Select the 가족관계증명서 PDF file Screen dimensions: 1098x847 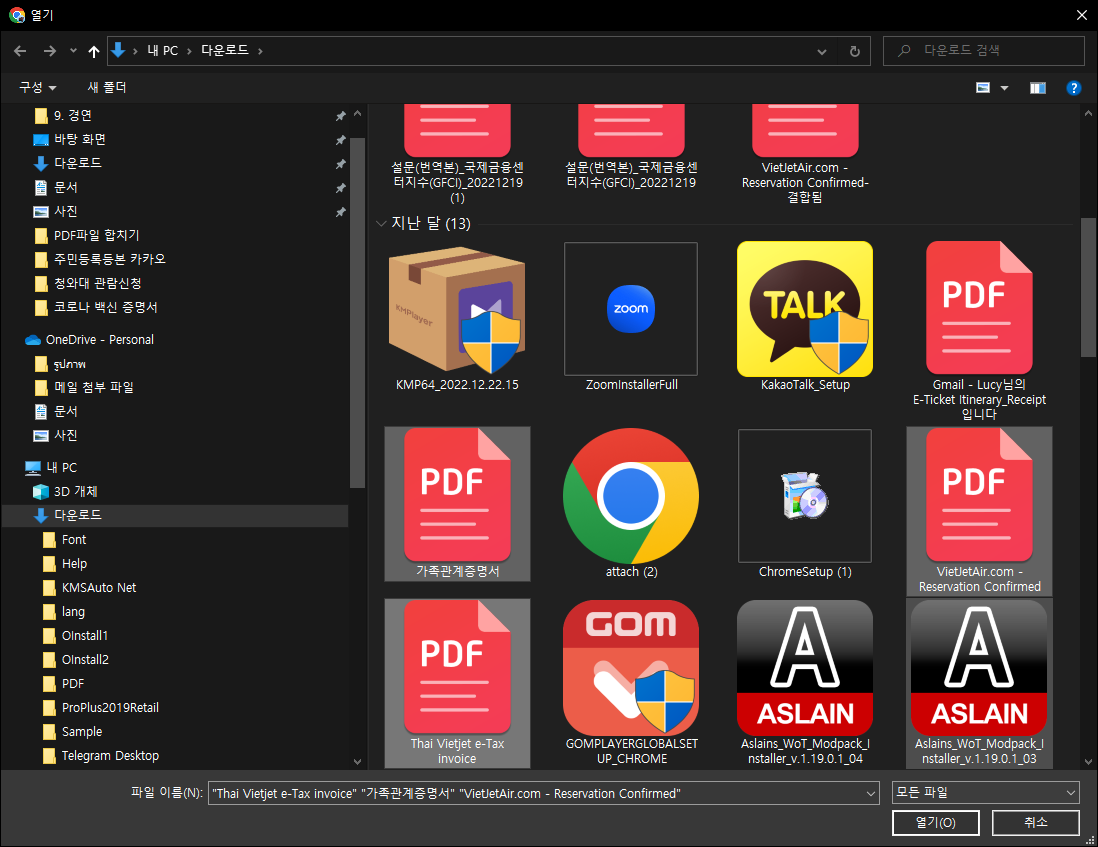pyautogui.click(x=457, y=504)
